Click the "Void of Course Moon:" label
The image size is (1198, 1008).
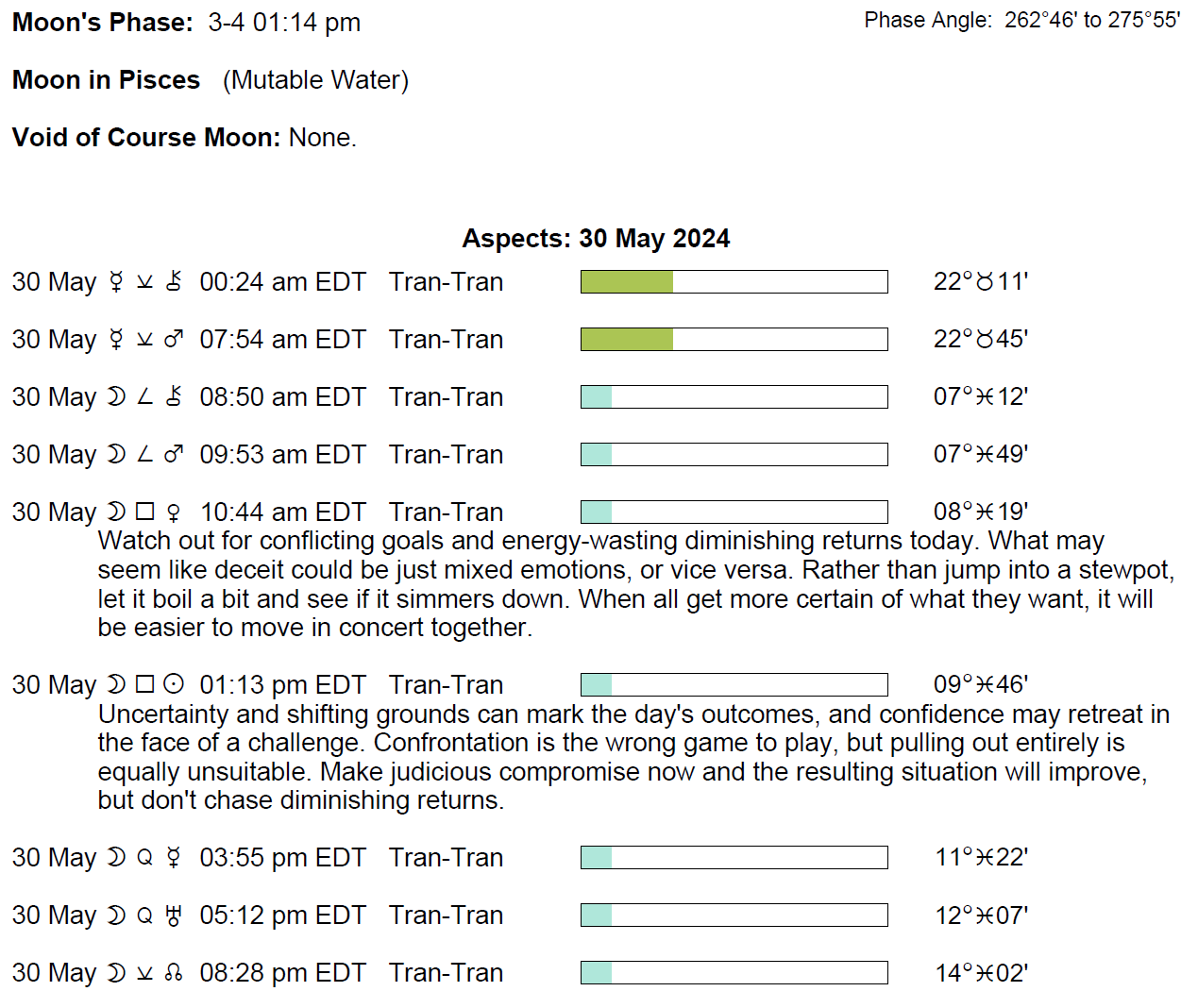click(x=146, y=138)
